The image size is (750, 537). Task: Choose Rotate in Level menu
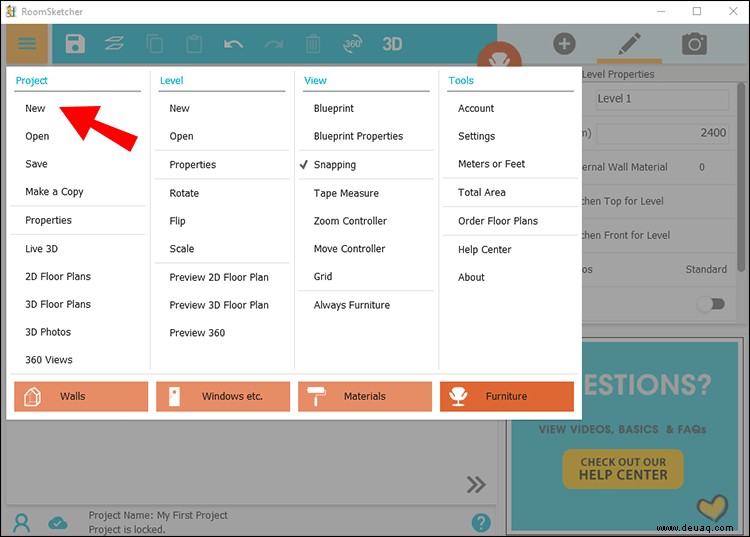click(x=184, y=193)
